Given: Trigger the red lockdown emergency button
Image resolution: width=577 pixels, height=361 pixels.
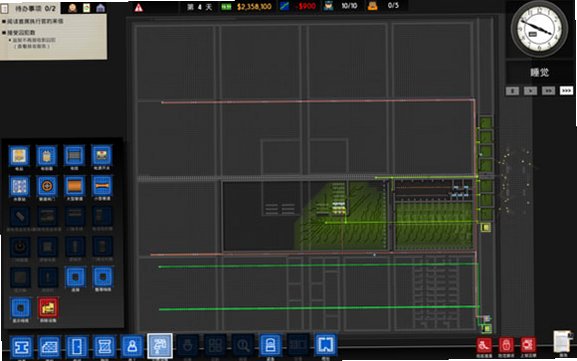Looking at the screenshot, I should [506, 346].
